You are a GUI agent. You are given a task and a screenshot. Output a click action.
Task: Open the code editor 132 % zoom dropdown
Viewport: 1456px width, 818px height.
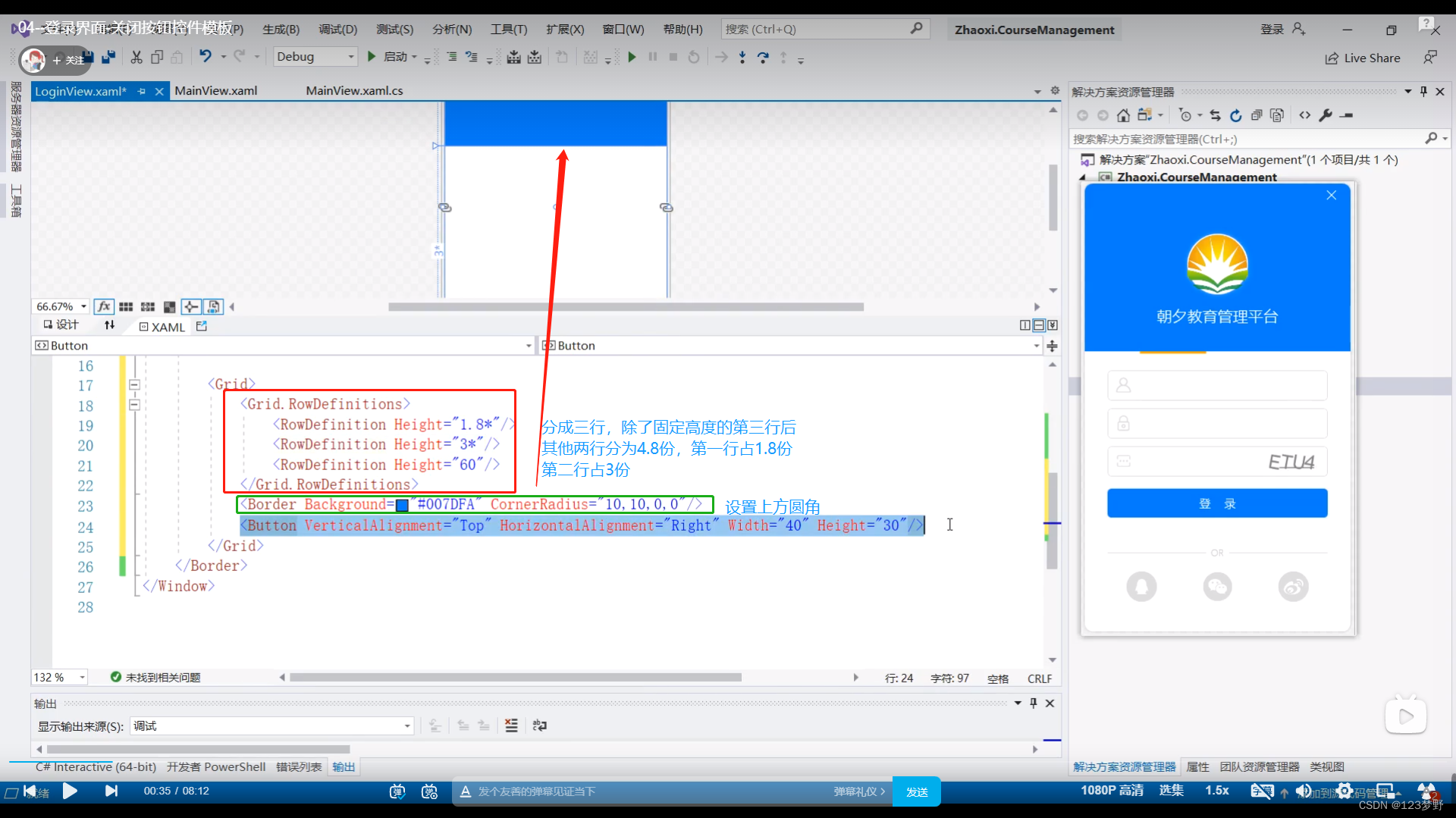click(x=82, y=677)
